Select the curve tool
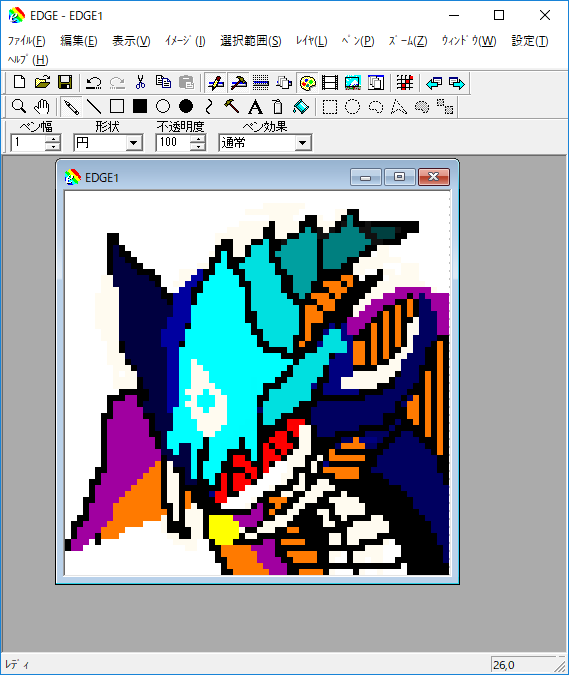Screen dimensions: 569x675 click(209, 106)
